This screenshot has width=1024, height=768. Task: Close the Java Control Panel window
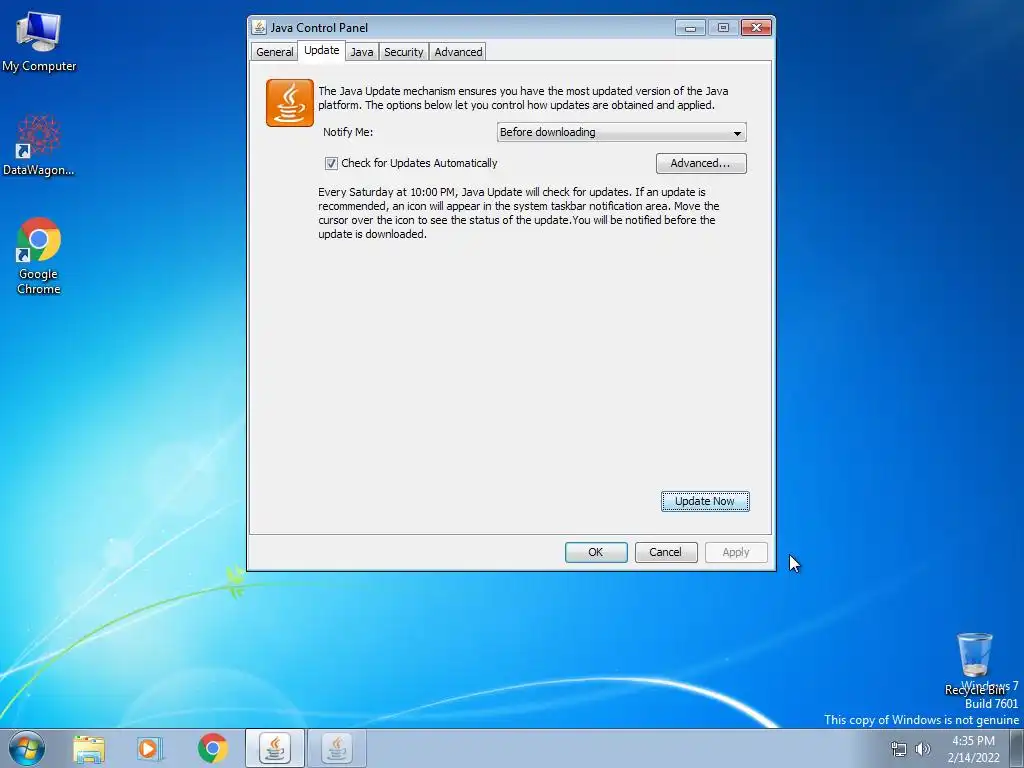[756, 27]
